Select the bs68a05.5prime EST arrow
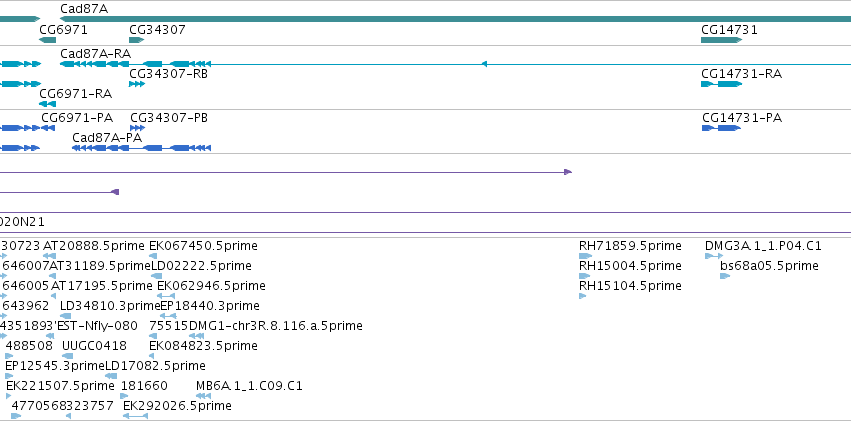 [725, 276]
